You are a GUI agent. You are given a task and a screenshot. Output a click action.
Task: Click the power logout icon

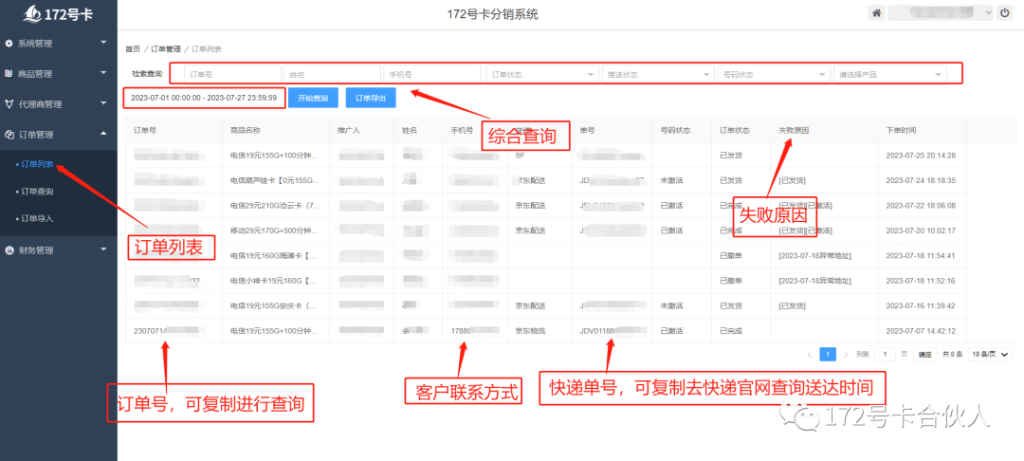(1004, 12)
